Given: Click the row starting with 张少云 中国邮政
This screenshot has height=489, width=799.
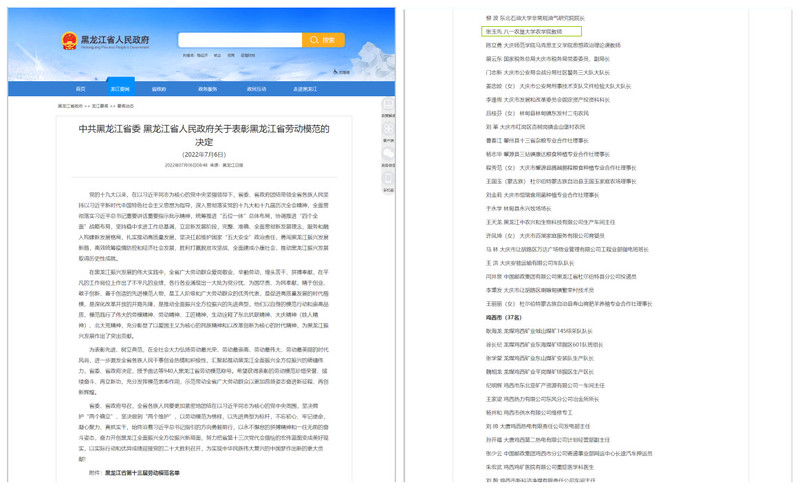Looking at the screenshot, I should pyautogui.click(x=569, y=453).
